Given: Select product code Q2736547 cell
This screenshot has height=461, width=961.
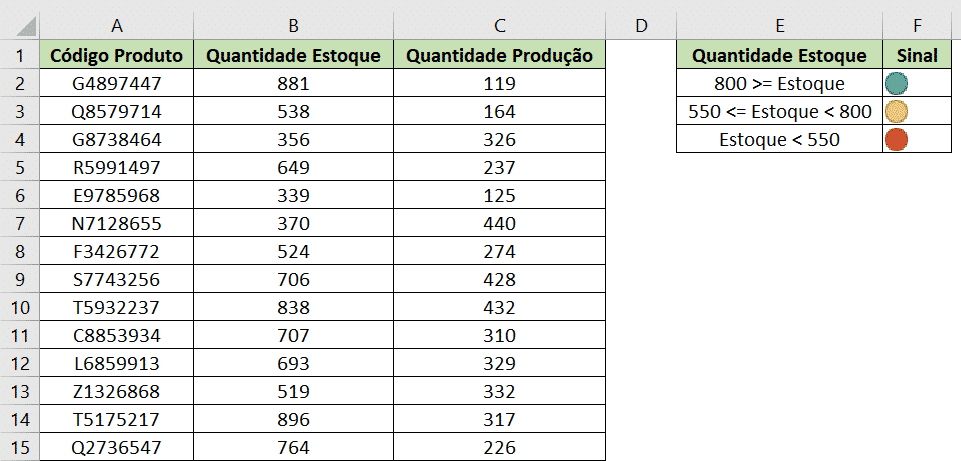Looking at the screenshot, I should tap(117, 447).
